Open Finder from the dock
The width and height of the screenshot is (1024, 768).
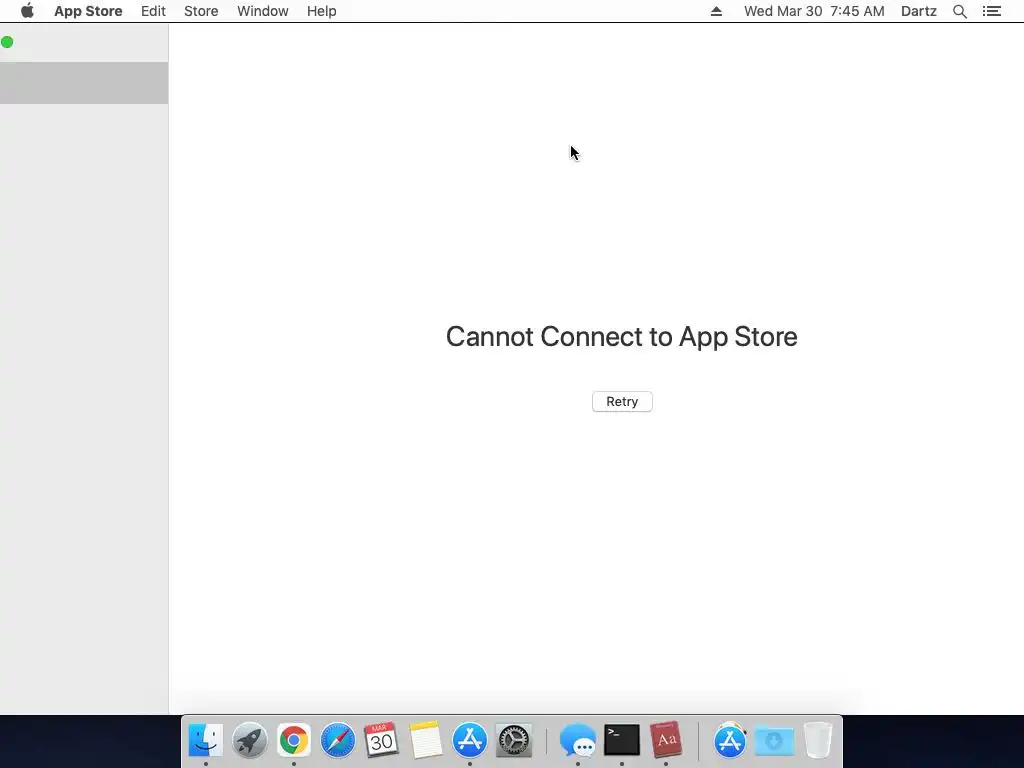point(206,740)
